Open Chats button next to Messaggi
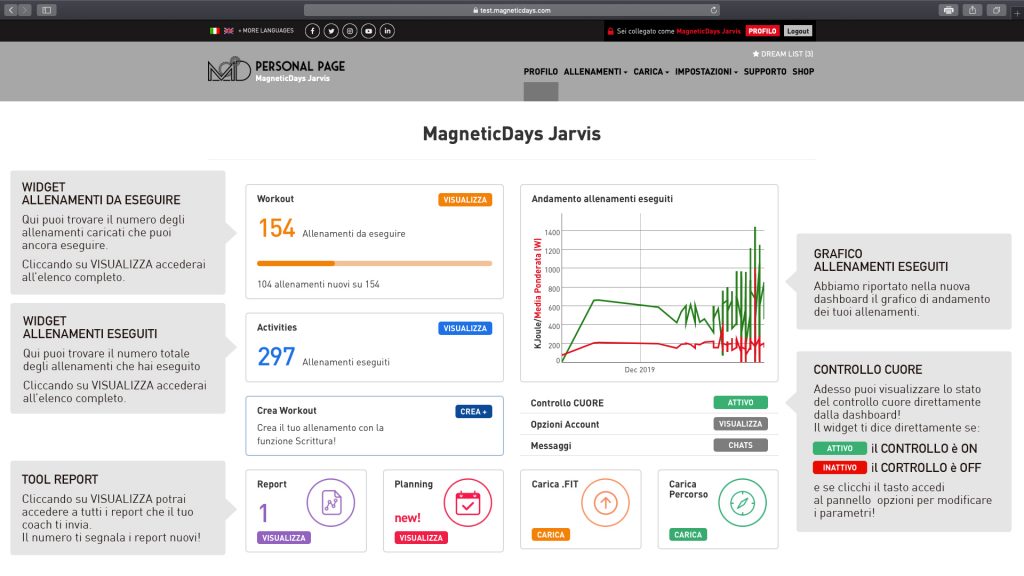 (741, 445)
